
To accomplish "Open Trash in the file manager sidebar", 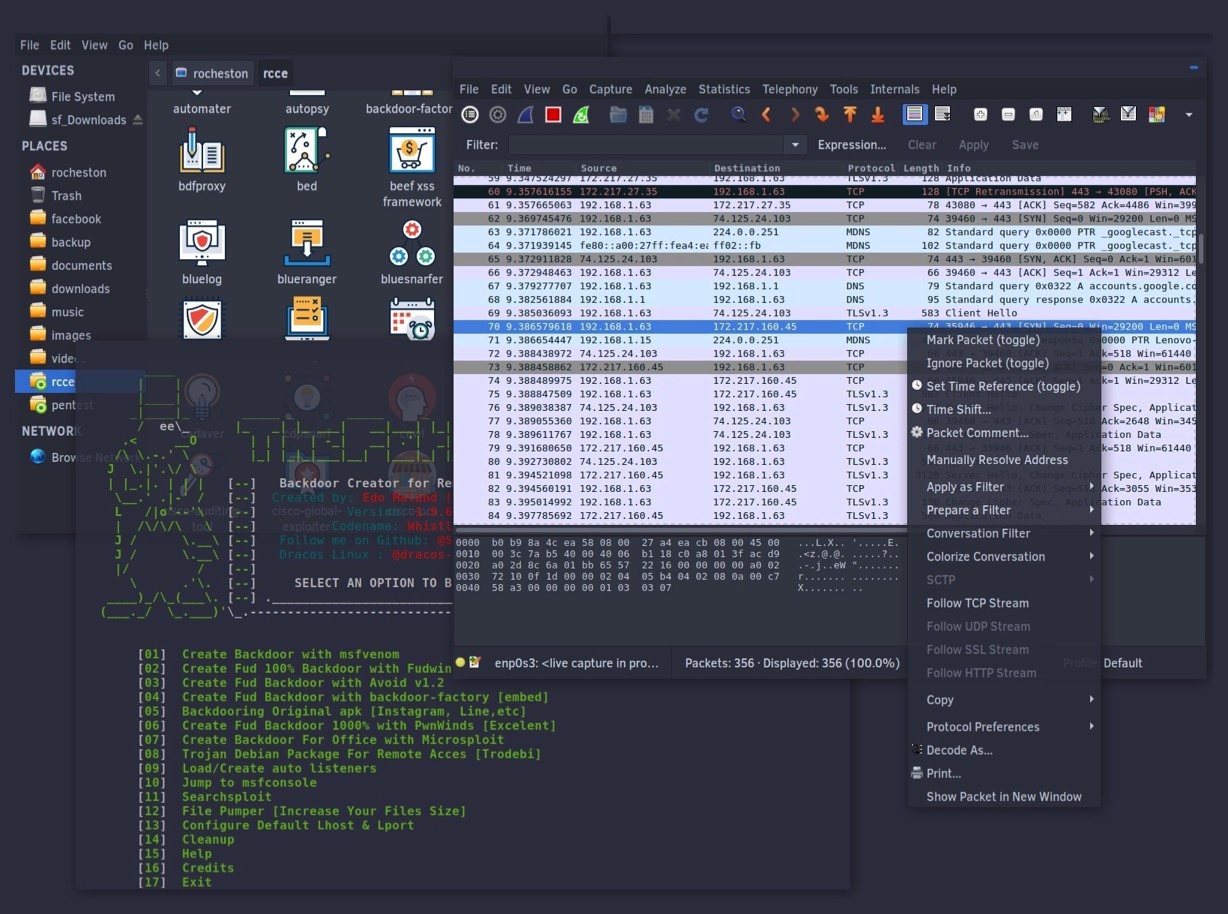I will (66, 196).
